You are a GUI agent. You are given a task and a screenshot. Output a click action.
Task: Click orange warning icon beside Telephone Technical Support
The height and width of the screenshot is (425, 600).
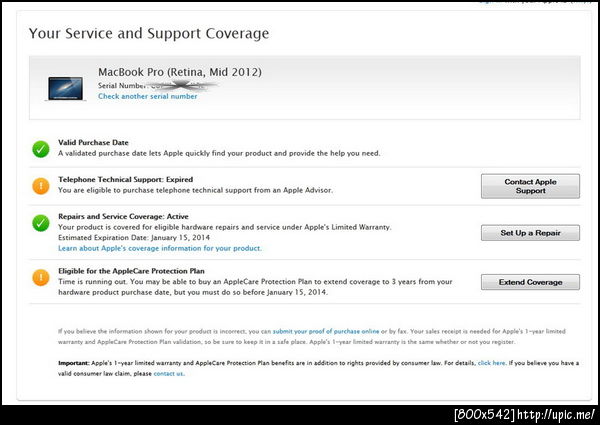coord(41,186)
